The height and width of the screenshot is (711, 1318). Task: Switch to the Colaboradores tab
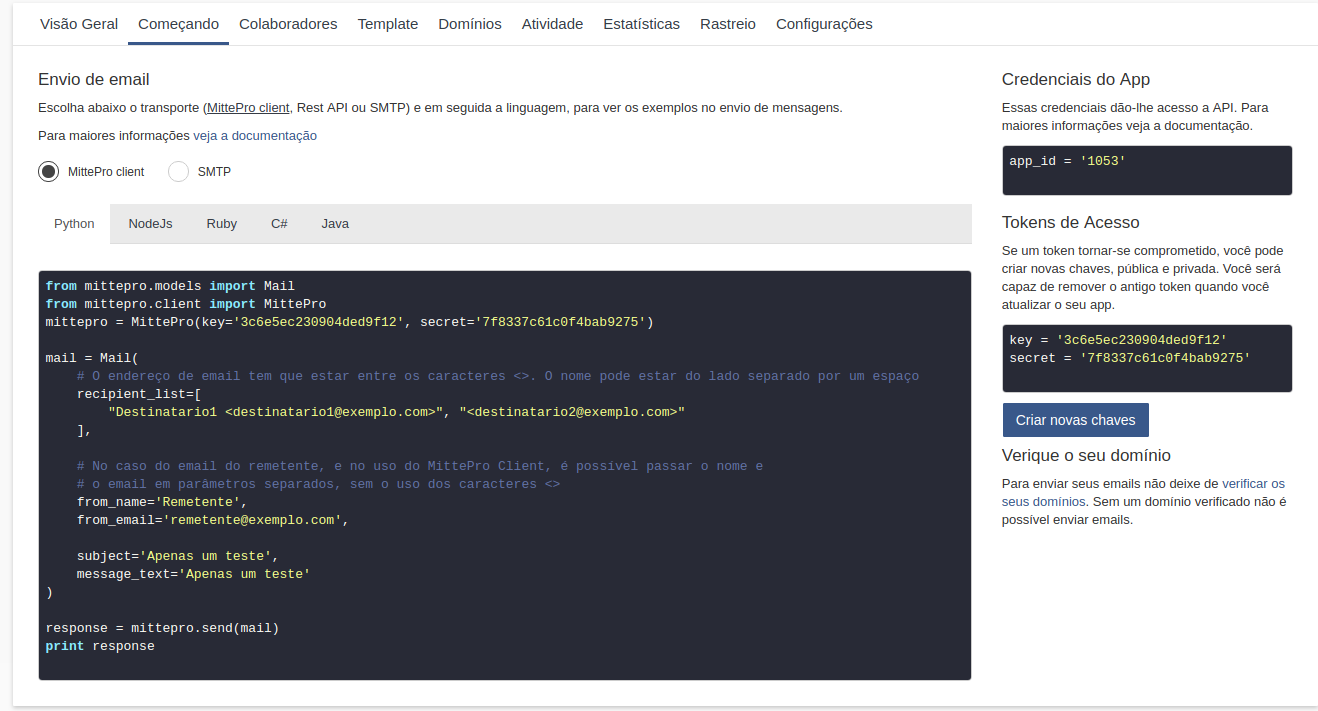[x=288, y=24]
